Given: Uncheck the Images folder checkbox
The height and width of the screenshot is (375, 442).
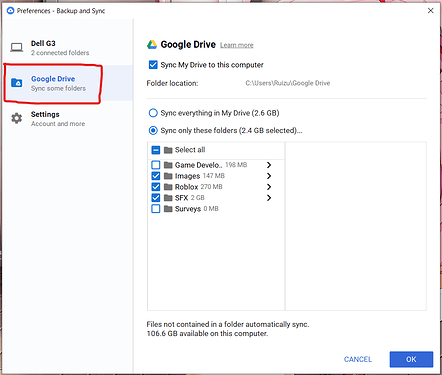Looking at the screenshot, I should pos(156,176).
